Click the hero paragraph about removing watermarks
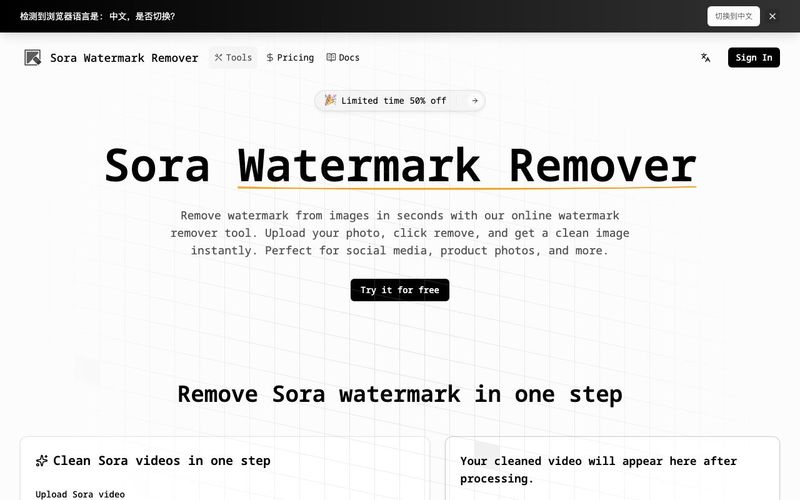Image resolution: width=800 pixels, height=500 pixels. tap(400, 233)
